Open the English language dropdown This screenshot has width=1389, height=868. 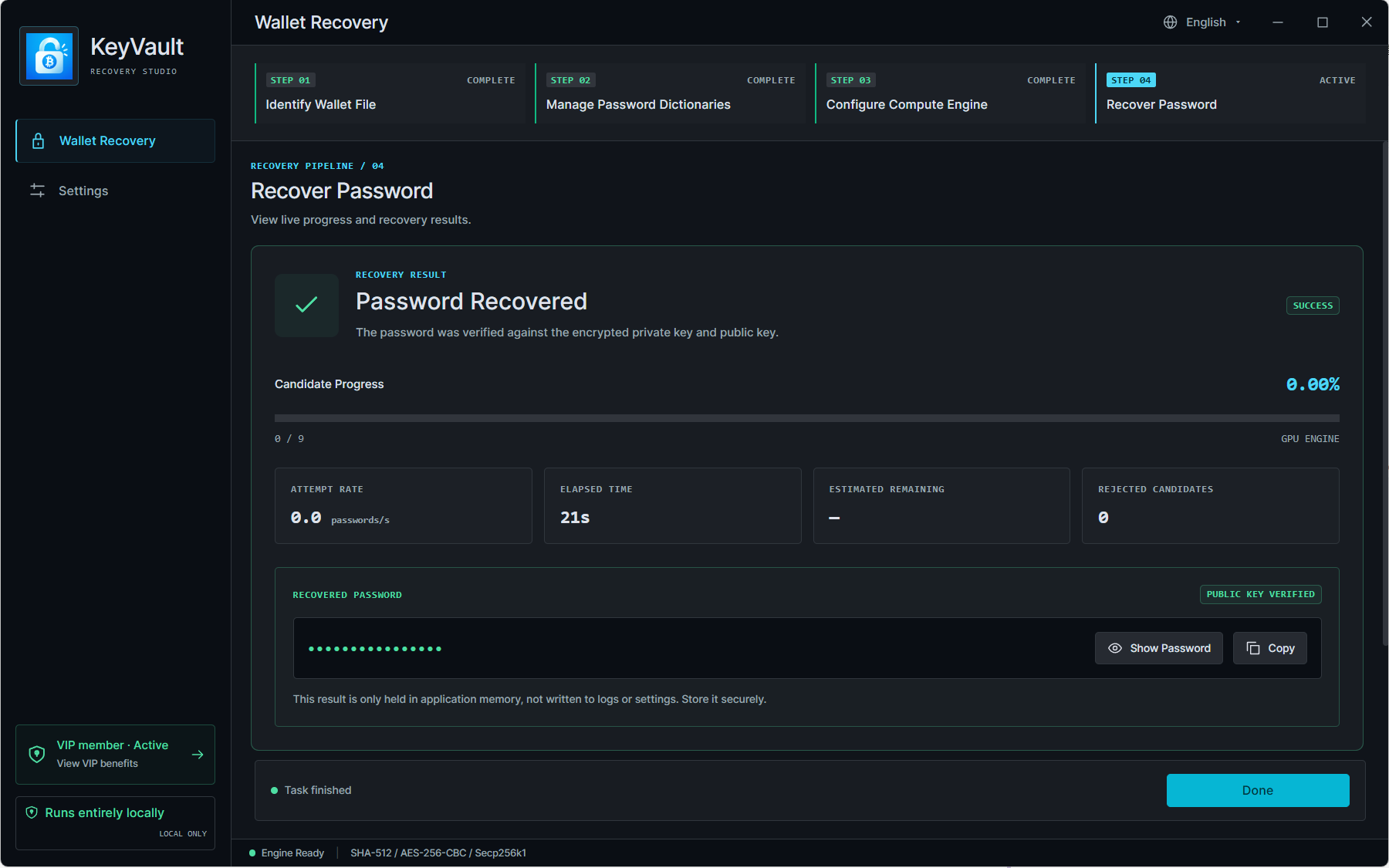[x=1202, y=22]
